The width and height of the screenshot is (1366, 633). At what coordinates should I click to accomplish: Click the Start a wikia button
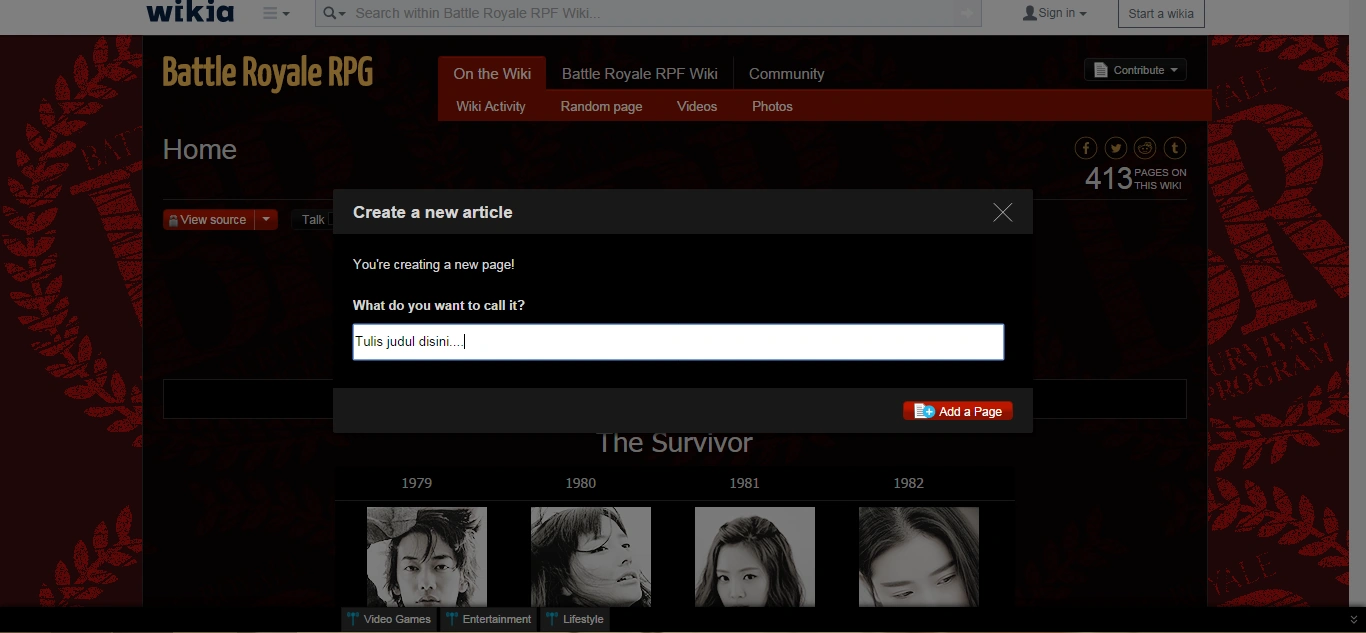(x=1160, y=14)
